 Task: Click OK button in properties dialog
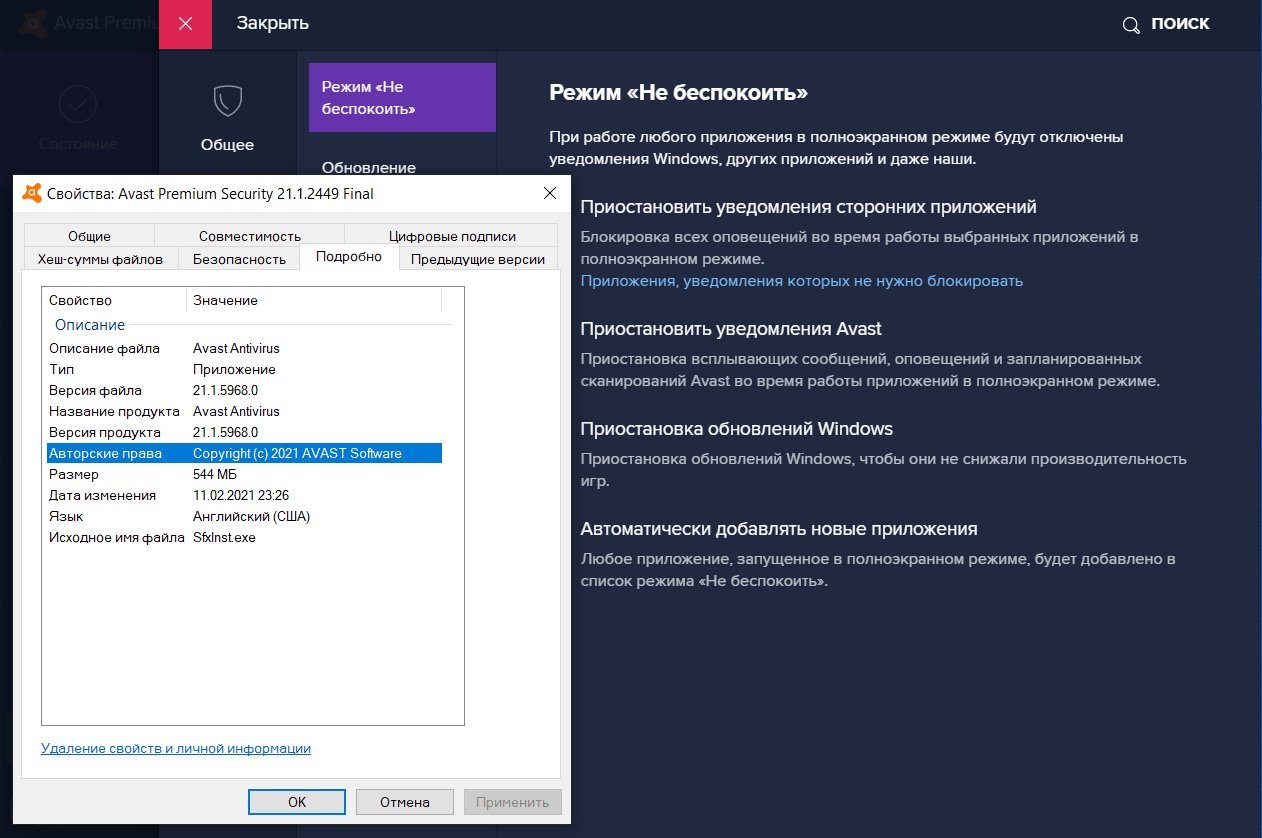tap(297, 801)
